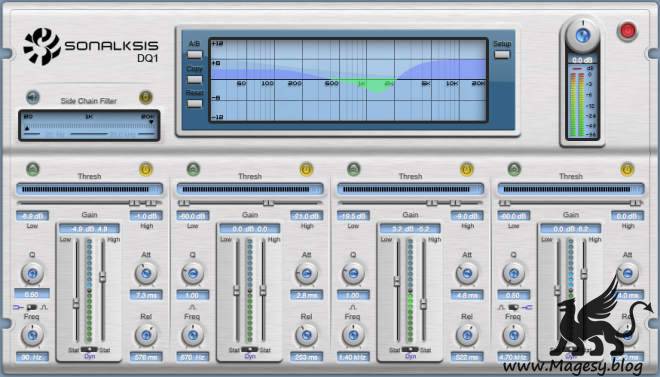
Task: Click the 7.3 ms attack value field
Action: click(146, 295)
